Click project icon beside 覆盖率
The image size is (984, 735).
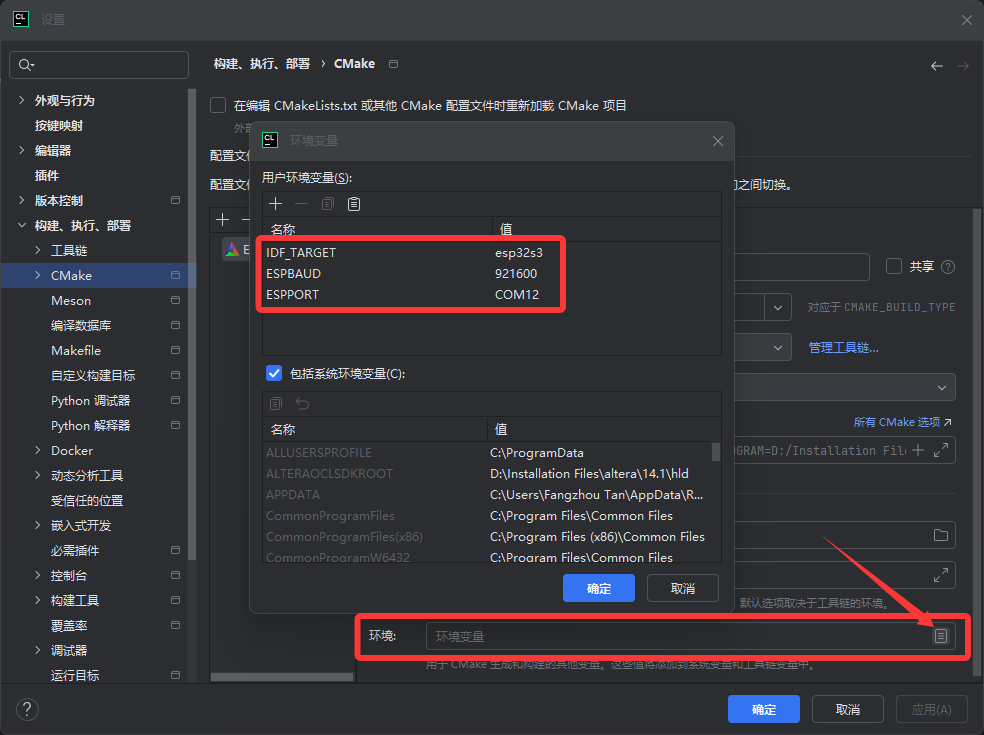coord(176,625)
